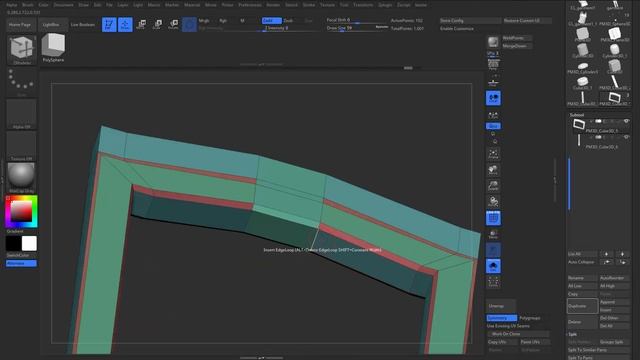Screen dimensions: 640x360
Task: Toggle Persp perspective icon
Action: click(493, 65)
